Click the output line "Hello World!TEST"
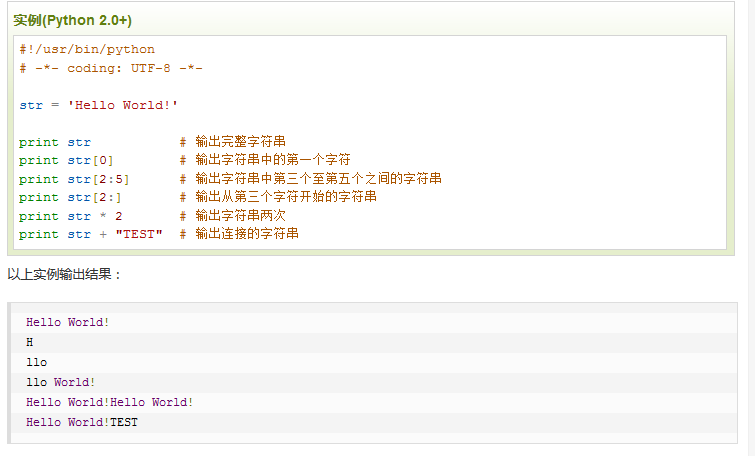The image size is (755, 456). click(x=82, y=422)
